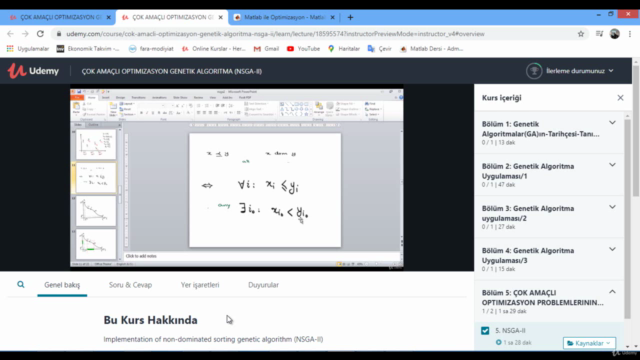640x360 pixels.
Task: Open the Chrome three-dot menu
Action: (630, 34)
